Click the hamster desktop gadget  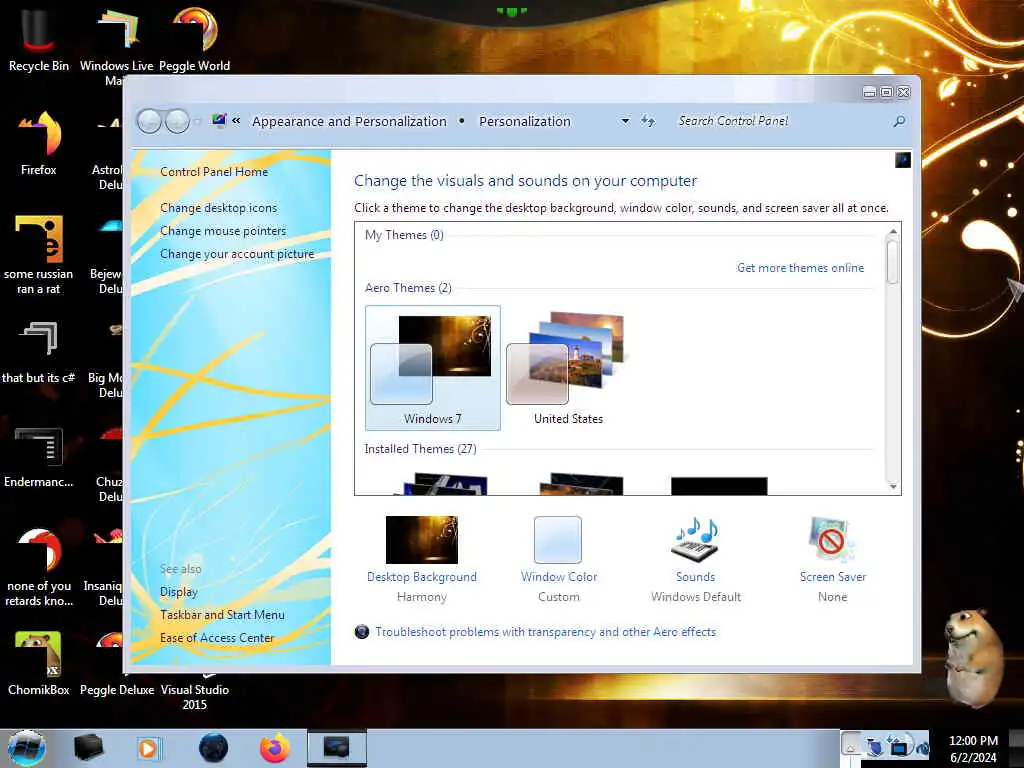pos(974,657)
